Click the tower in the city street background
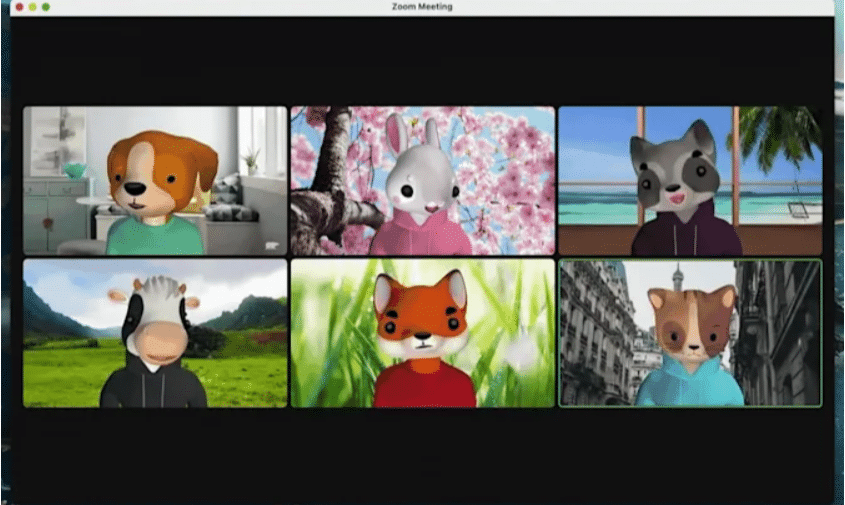 click(677, 276)
